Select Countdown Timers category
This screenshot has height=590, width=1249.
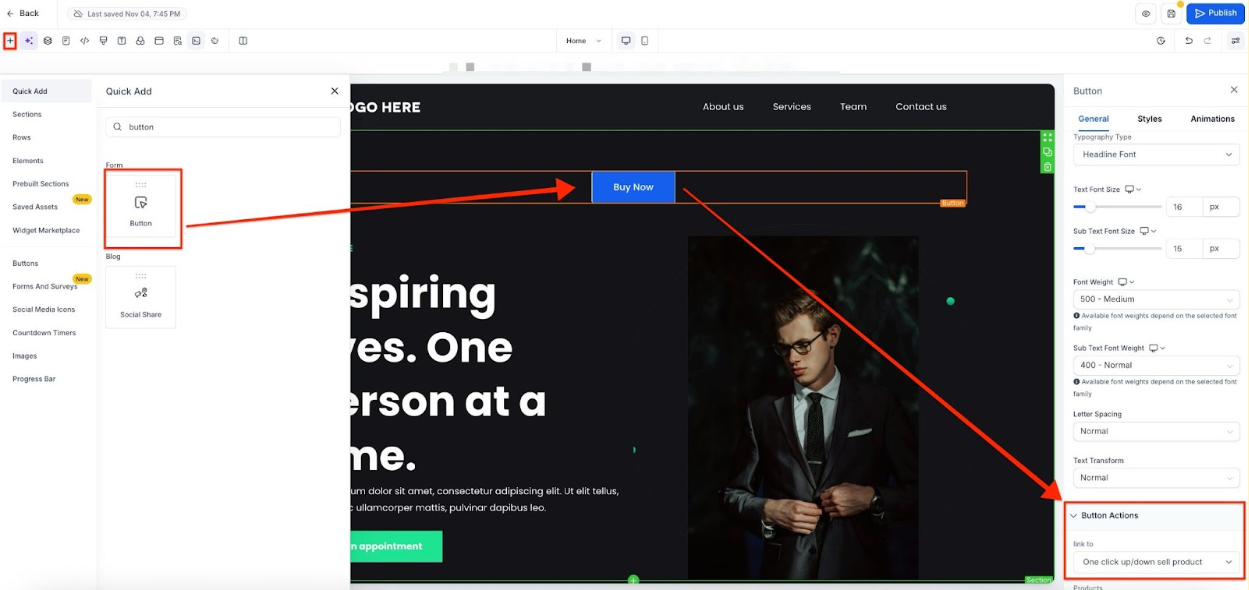pos(44,332)
